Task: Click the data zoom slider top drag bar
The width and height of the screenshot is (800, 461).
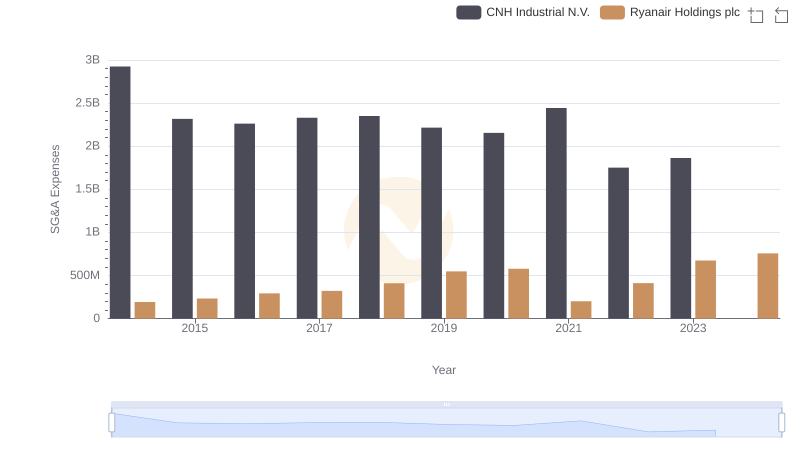Action: click(446, 404)
